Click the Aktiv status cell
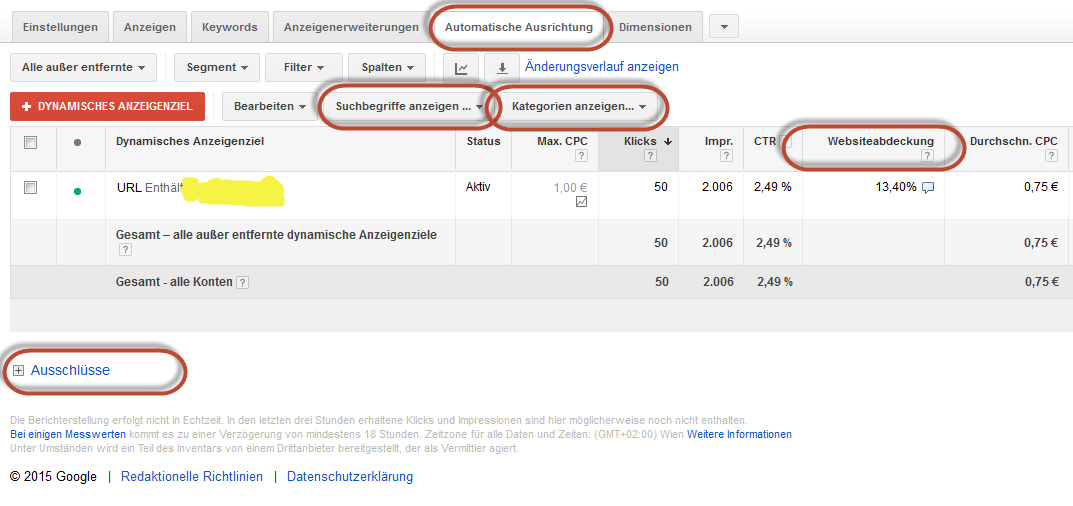 (478, 187)
